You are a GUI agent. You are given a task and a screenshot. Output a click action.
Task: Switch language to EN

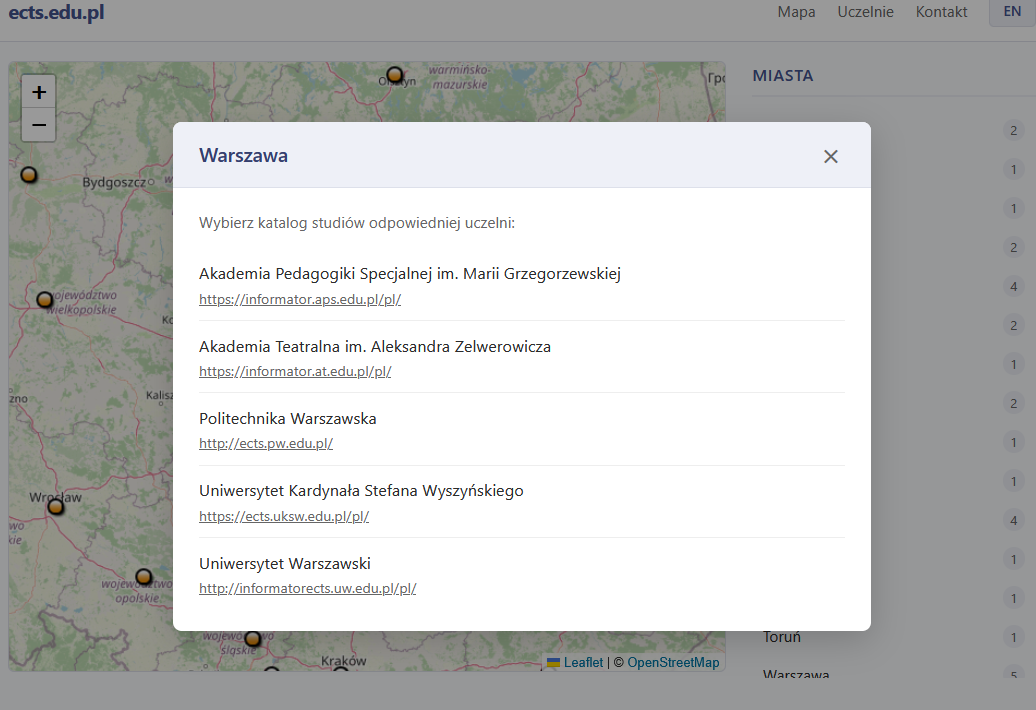coord(1013,13)
